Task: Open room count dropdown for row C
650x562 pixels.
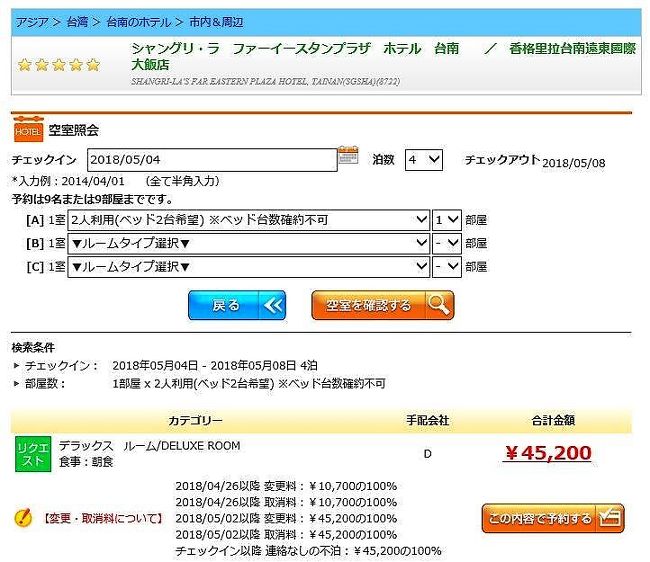Action: [446, 267]
